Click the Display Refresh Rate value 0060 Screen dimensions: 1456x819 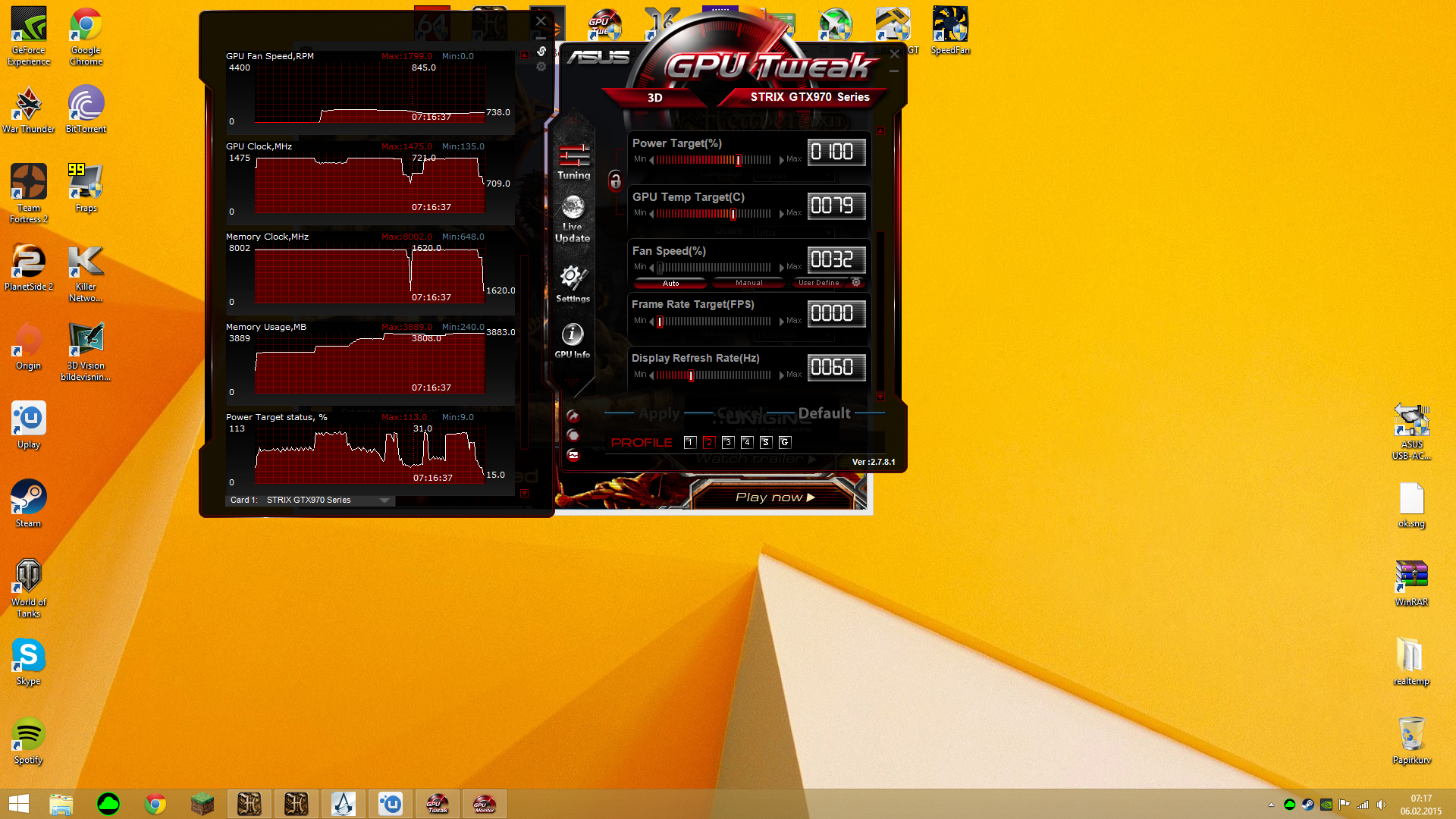[836, 368]
